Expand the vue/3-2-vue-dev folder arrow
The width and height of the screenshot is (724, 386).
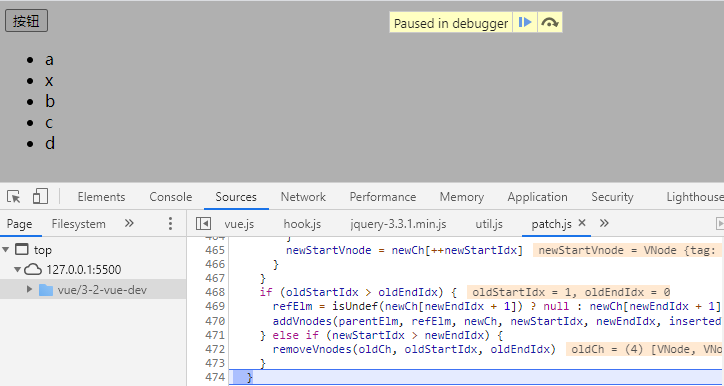point(30,290)
